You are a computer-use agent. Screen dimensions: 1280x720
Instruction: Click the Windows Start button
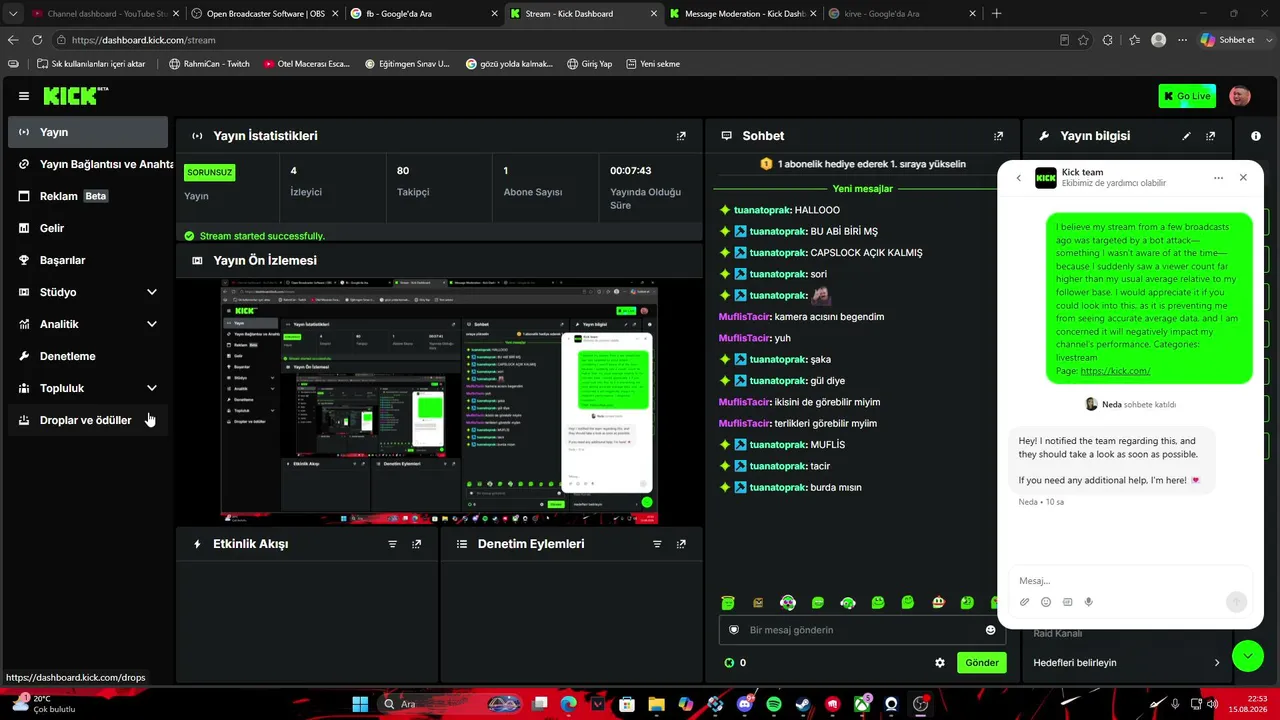click(x=360, y=704)
